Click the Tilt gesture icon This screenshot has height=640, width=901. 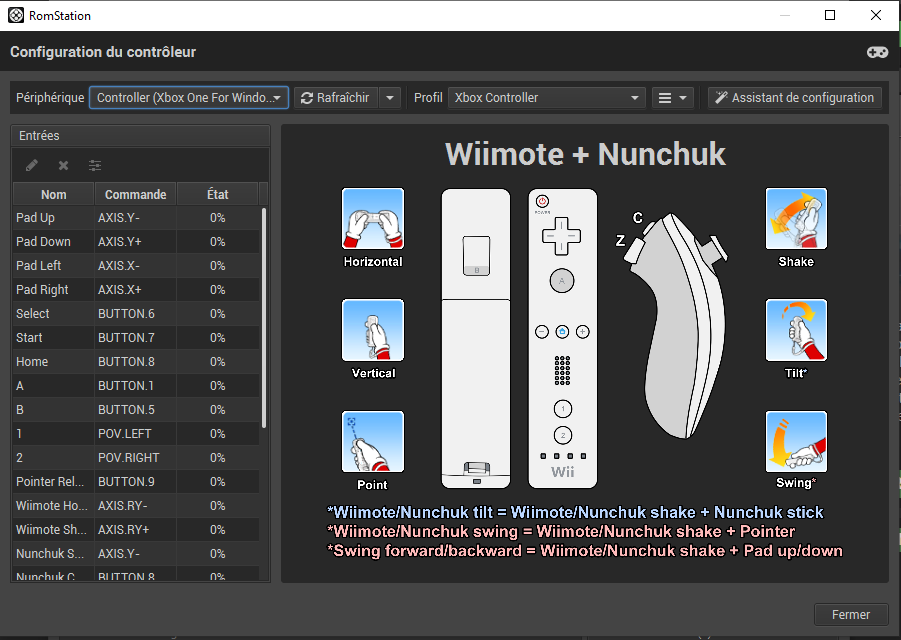click(796, 331)
